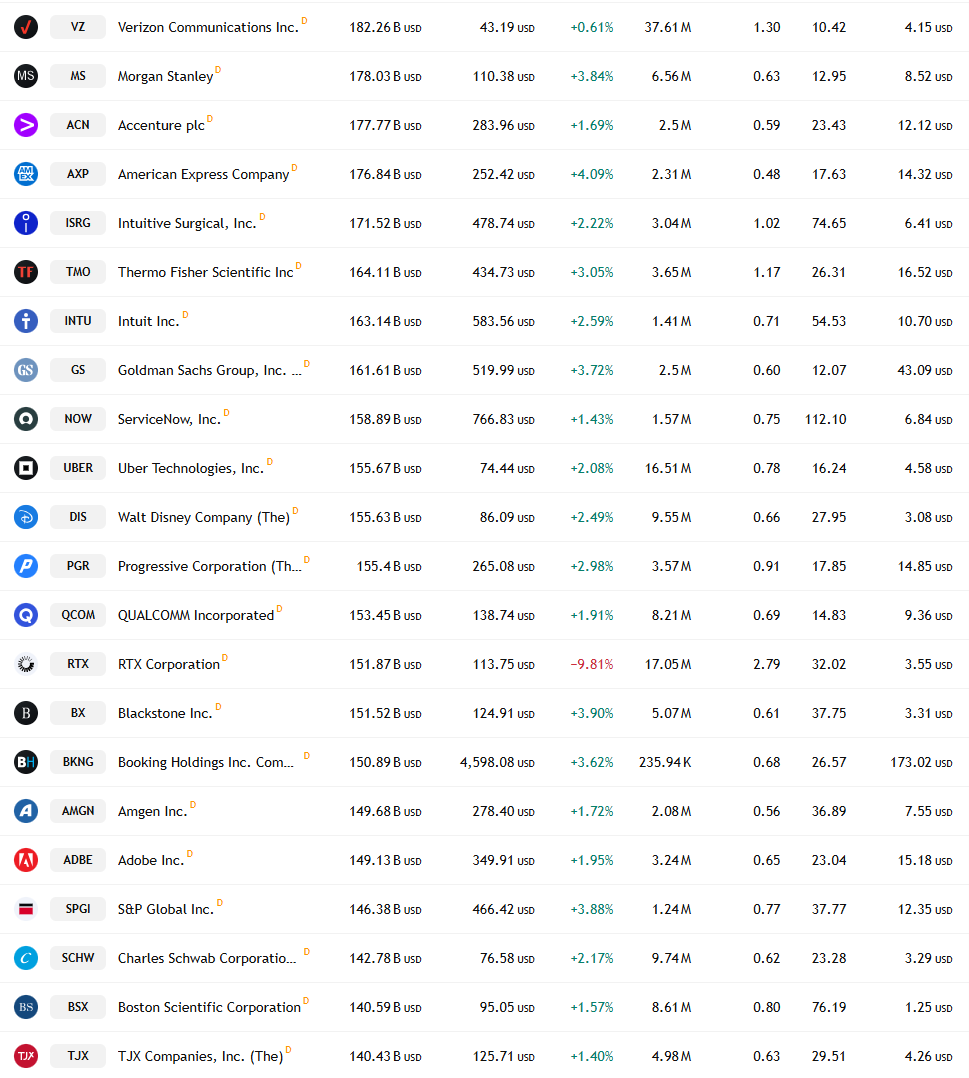Screen dimensions: 969x1078
Task: Open the NOW ticker badge
Action: (78, 419)
